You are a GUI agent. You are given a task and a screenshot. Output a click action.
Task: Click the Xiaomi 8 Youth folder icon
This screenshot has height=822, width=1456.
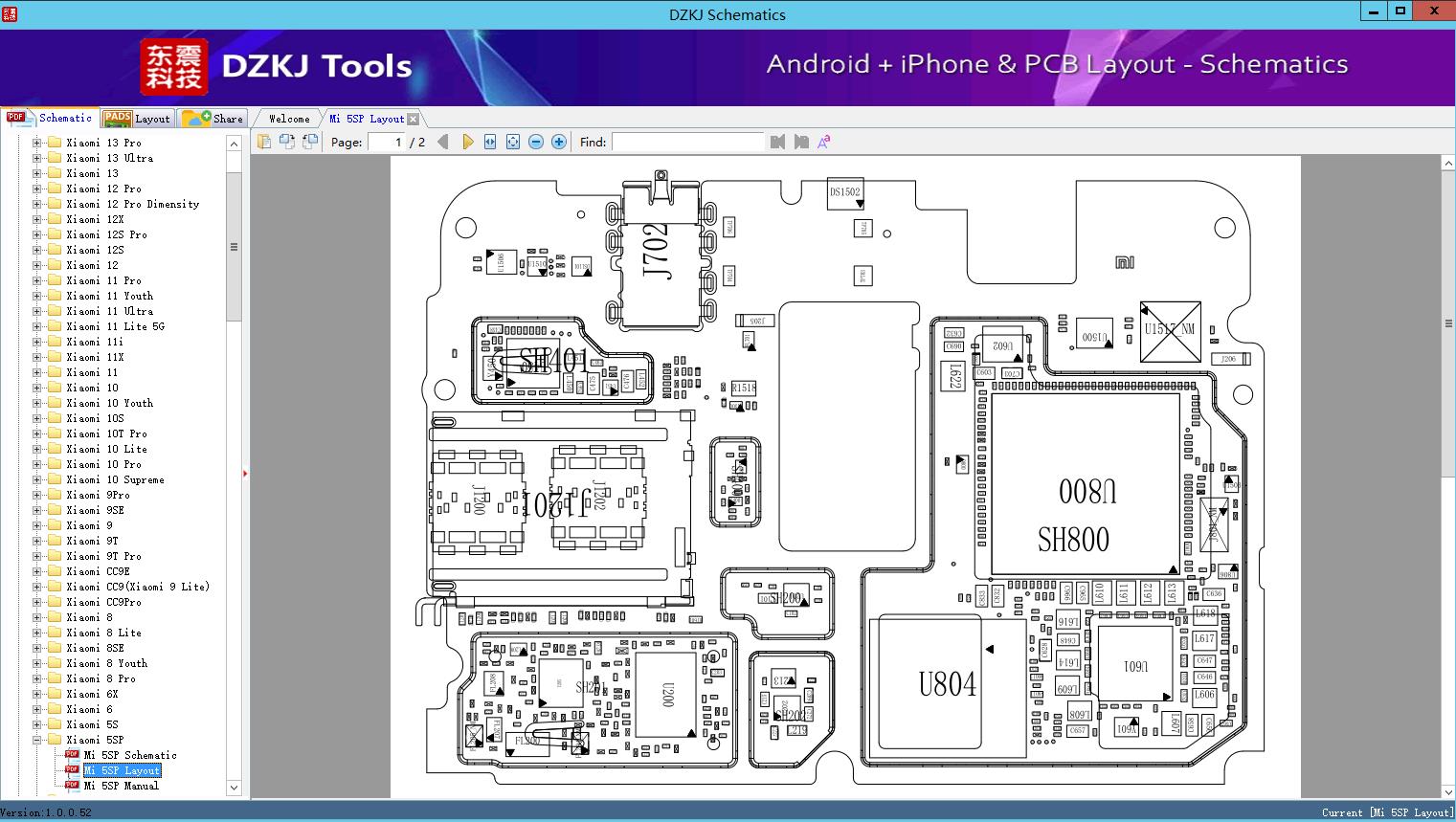point(55,663)
